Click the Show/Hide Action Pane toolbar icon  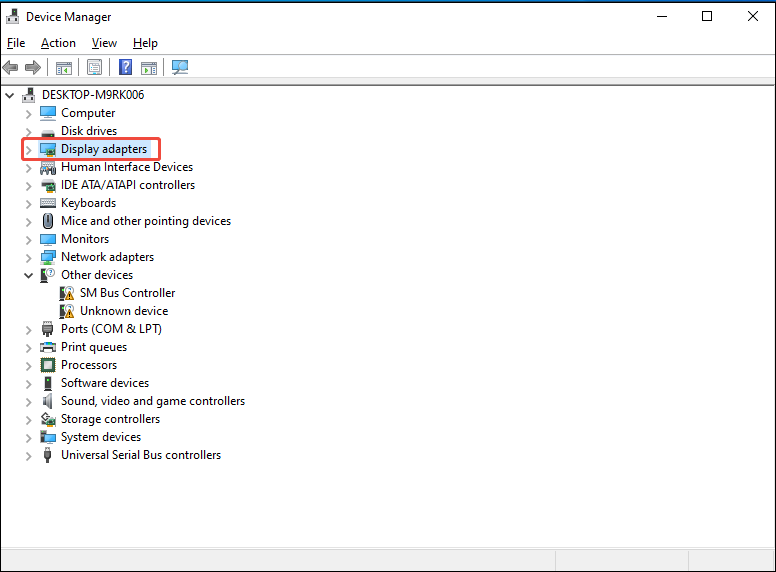tap(149, 67)
